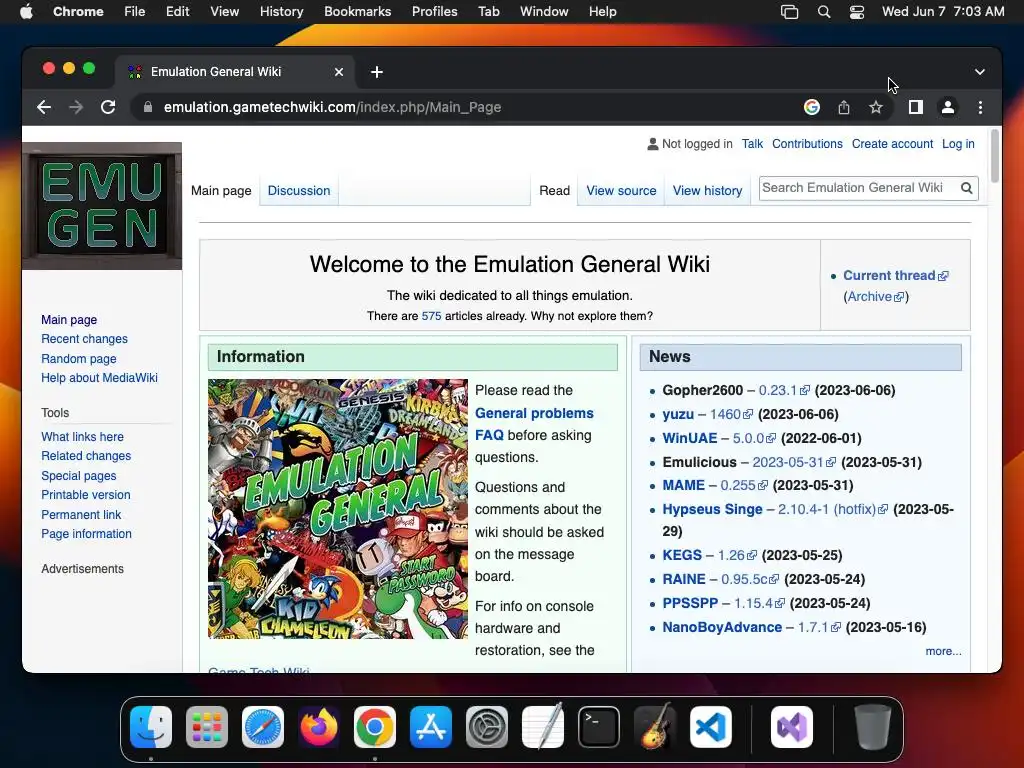The height and width of the screenshot is (768, 1024).
Task: Open a new tab with plus button
Action: click(x=377, y=72)
